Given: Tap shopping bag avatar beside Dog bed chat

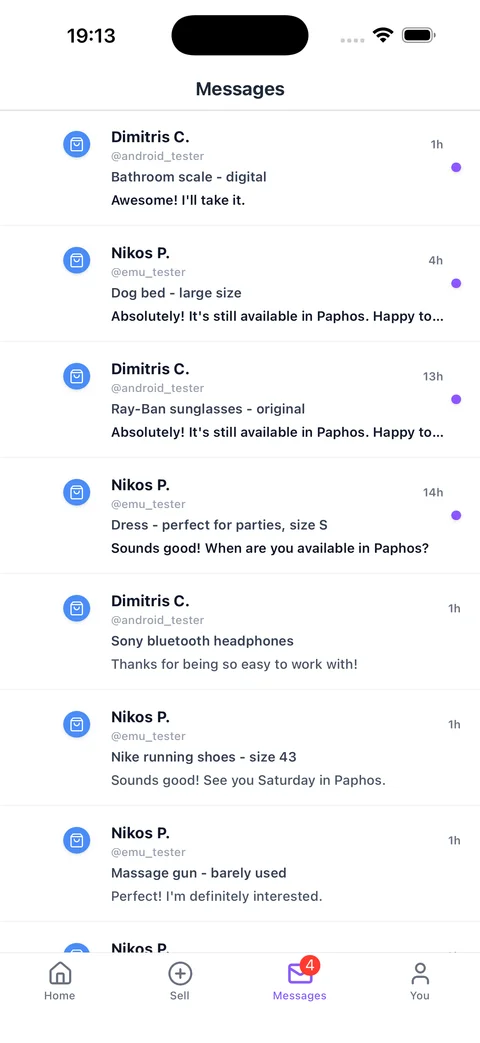Looking at the screenshot, I should pos(76,260).
